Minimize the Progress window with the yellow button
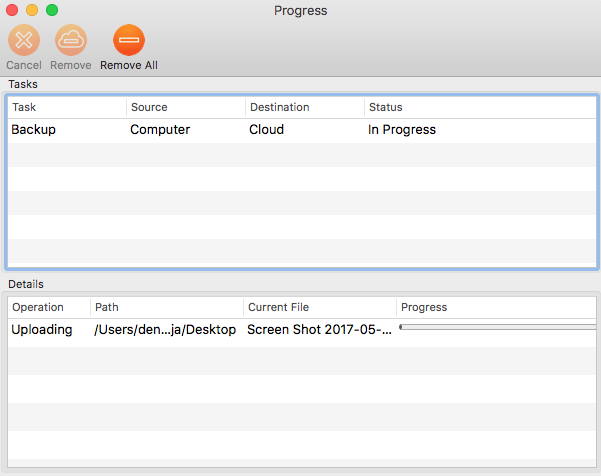601x476 pixels. pyautogui.click(x=32, y=10)
